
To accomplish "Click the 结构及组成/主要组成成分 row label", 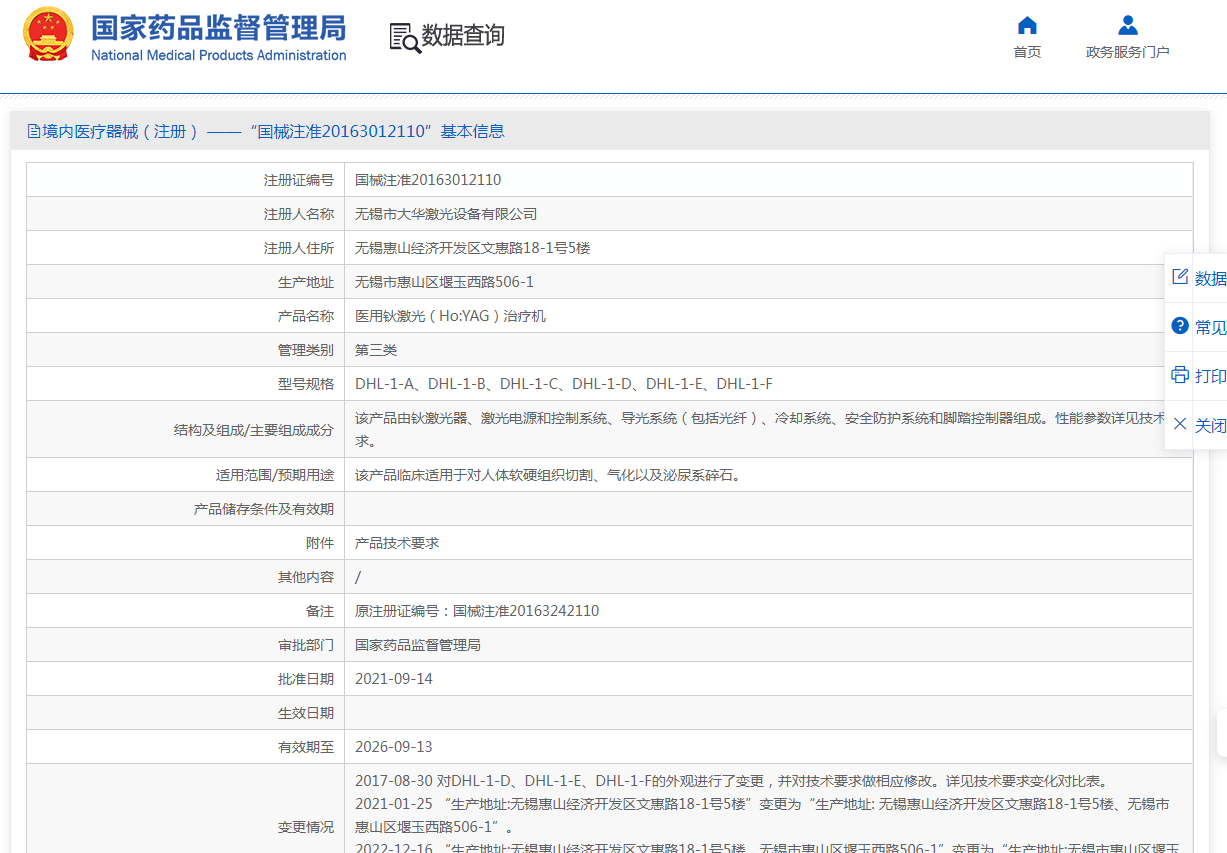I will [254, 430].
